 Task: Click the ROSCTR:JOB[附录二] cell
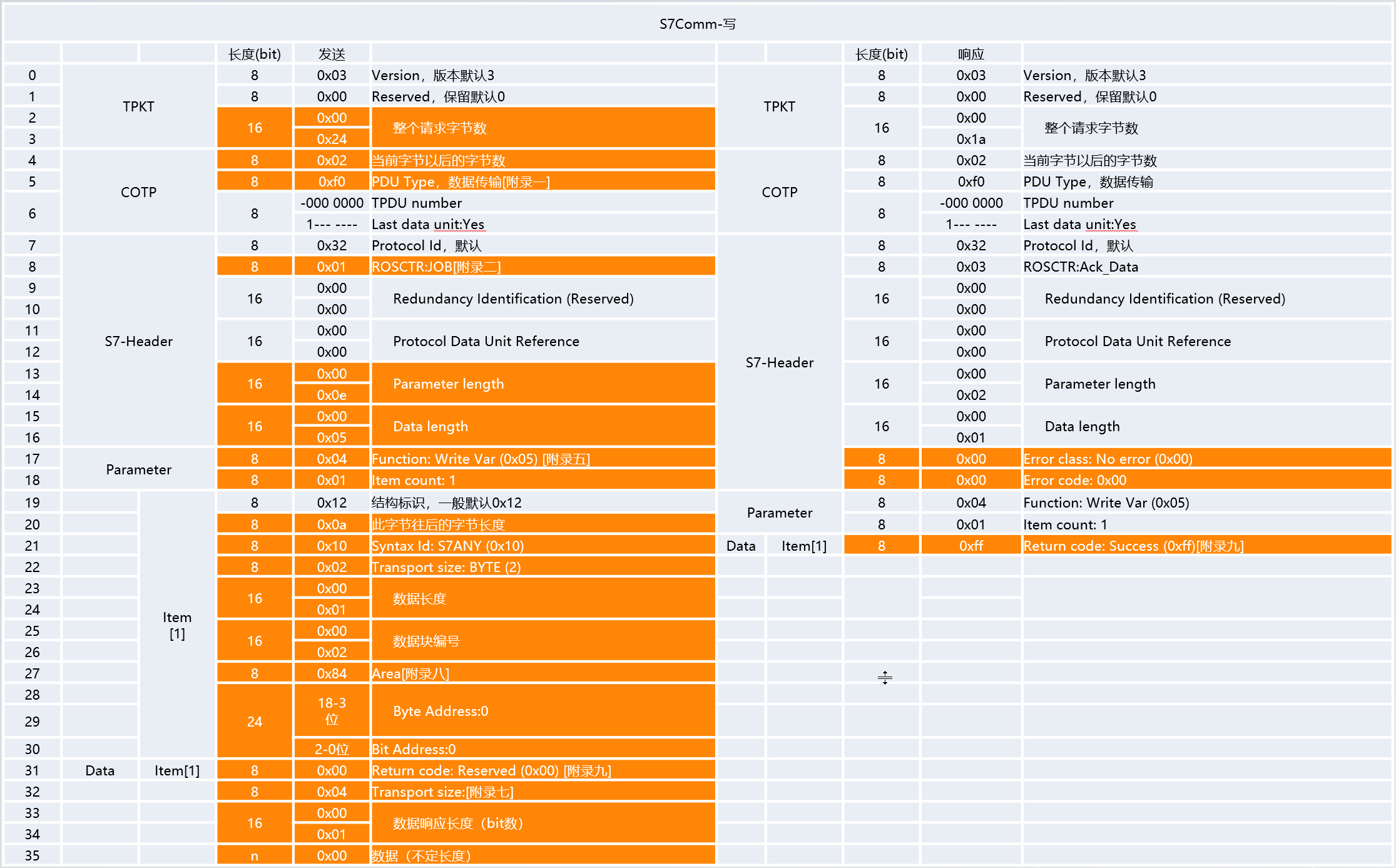point(542,267)
